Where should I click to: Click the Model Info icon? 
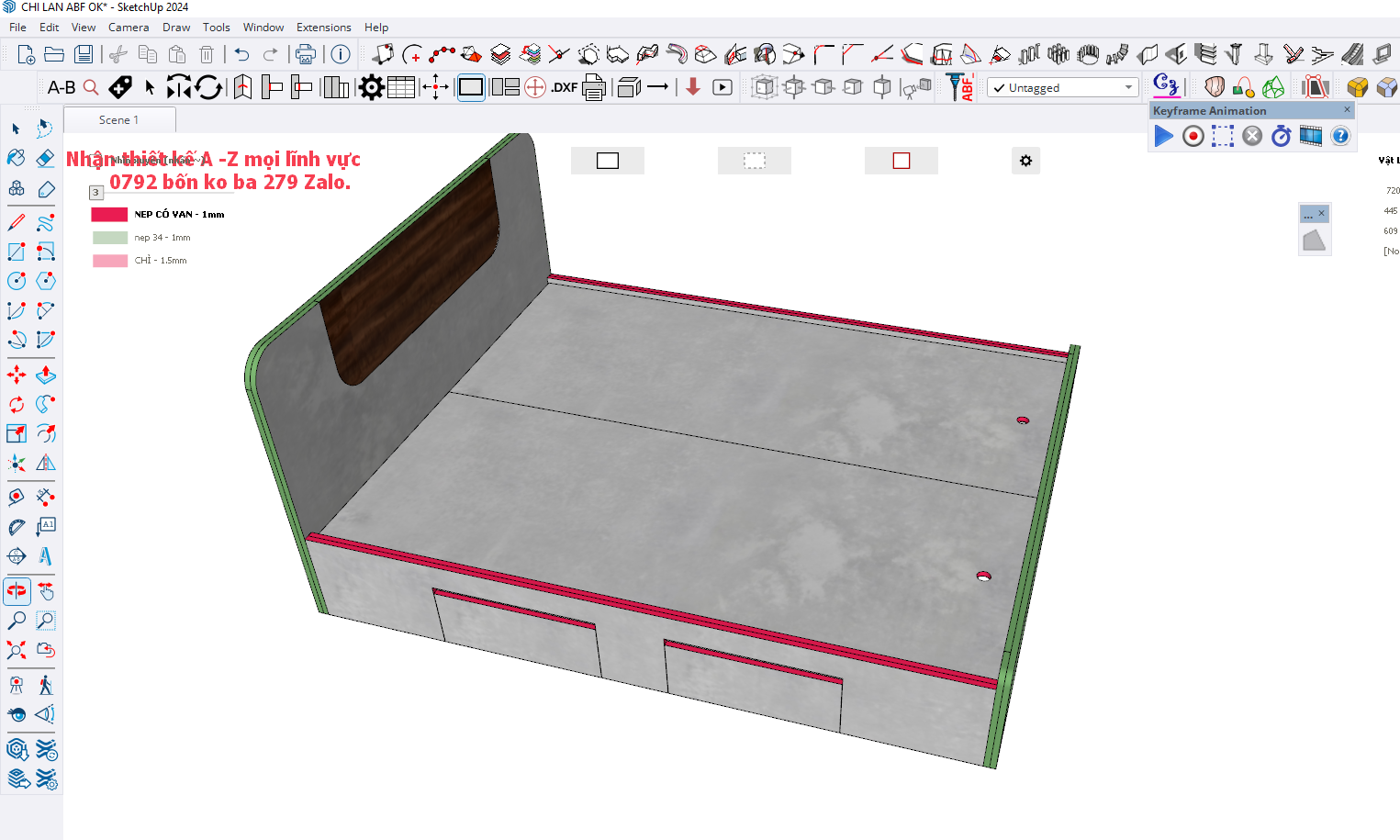pos(341,54)
